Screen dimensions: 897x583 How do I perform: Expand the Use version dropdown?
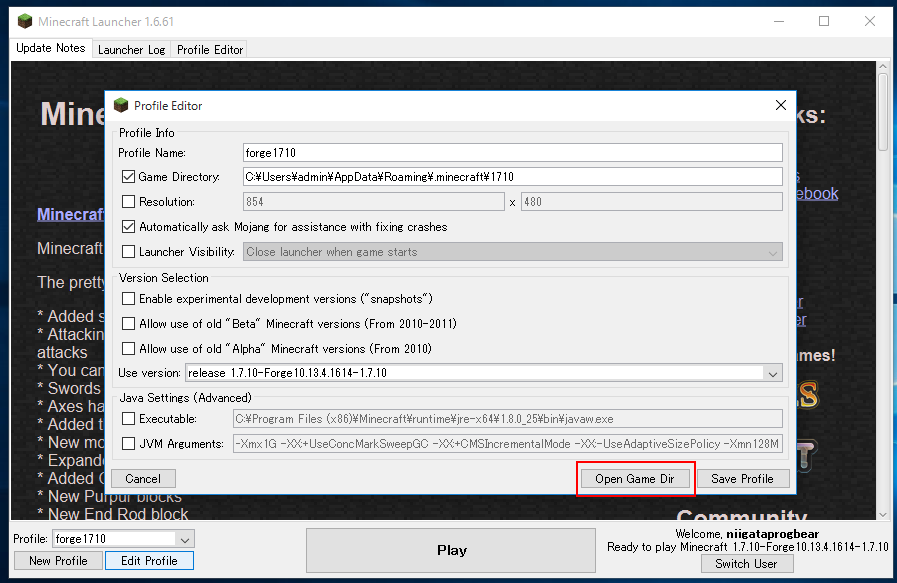coord(772,373)
